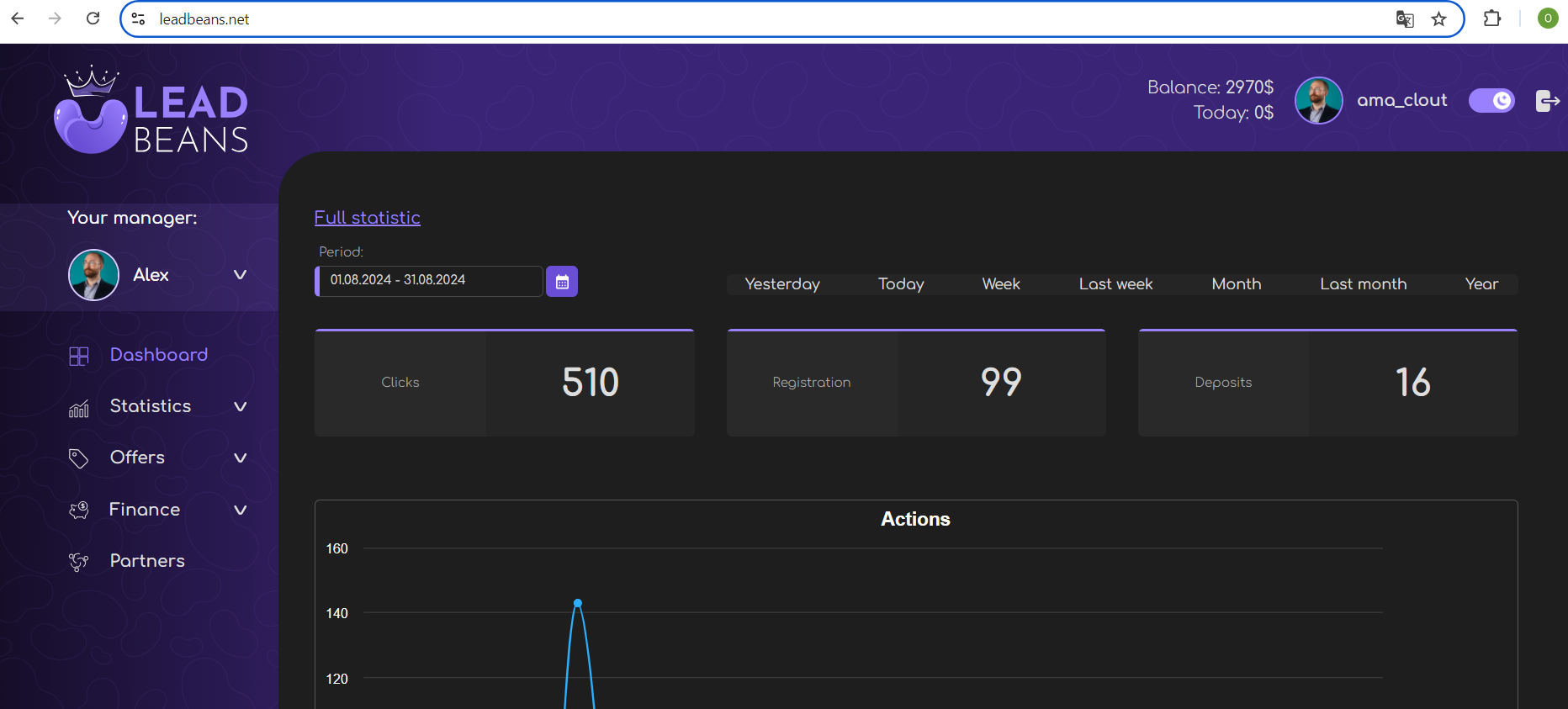Click the Offers tag icon
Image resolution: width=1568 pixels, height=709 pixels.
(x=78, y=458)
